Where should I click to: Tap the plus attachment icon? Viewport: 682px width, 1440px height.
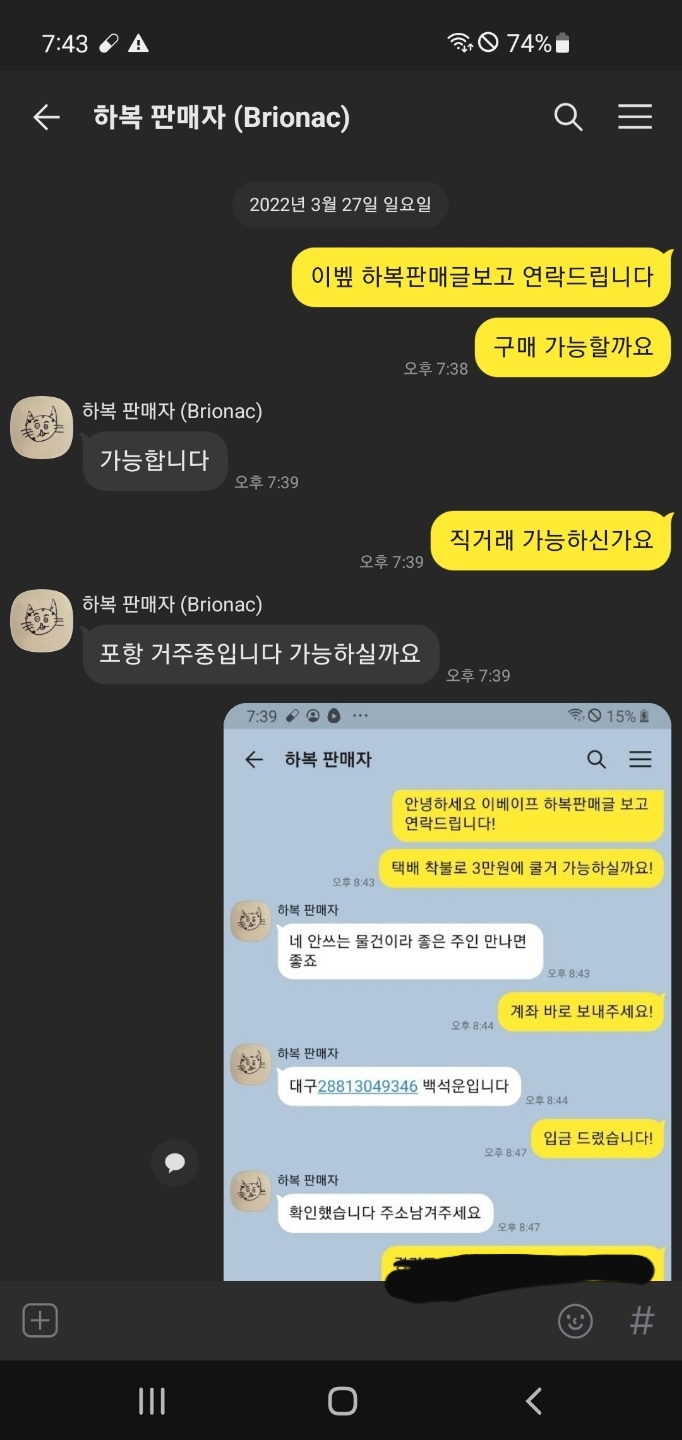(x=40, y=1320)
